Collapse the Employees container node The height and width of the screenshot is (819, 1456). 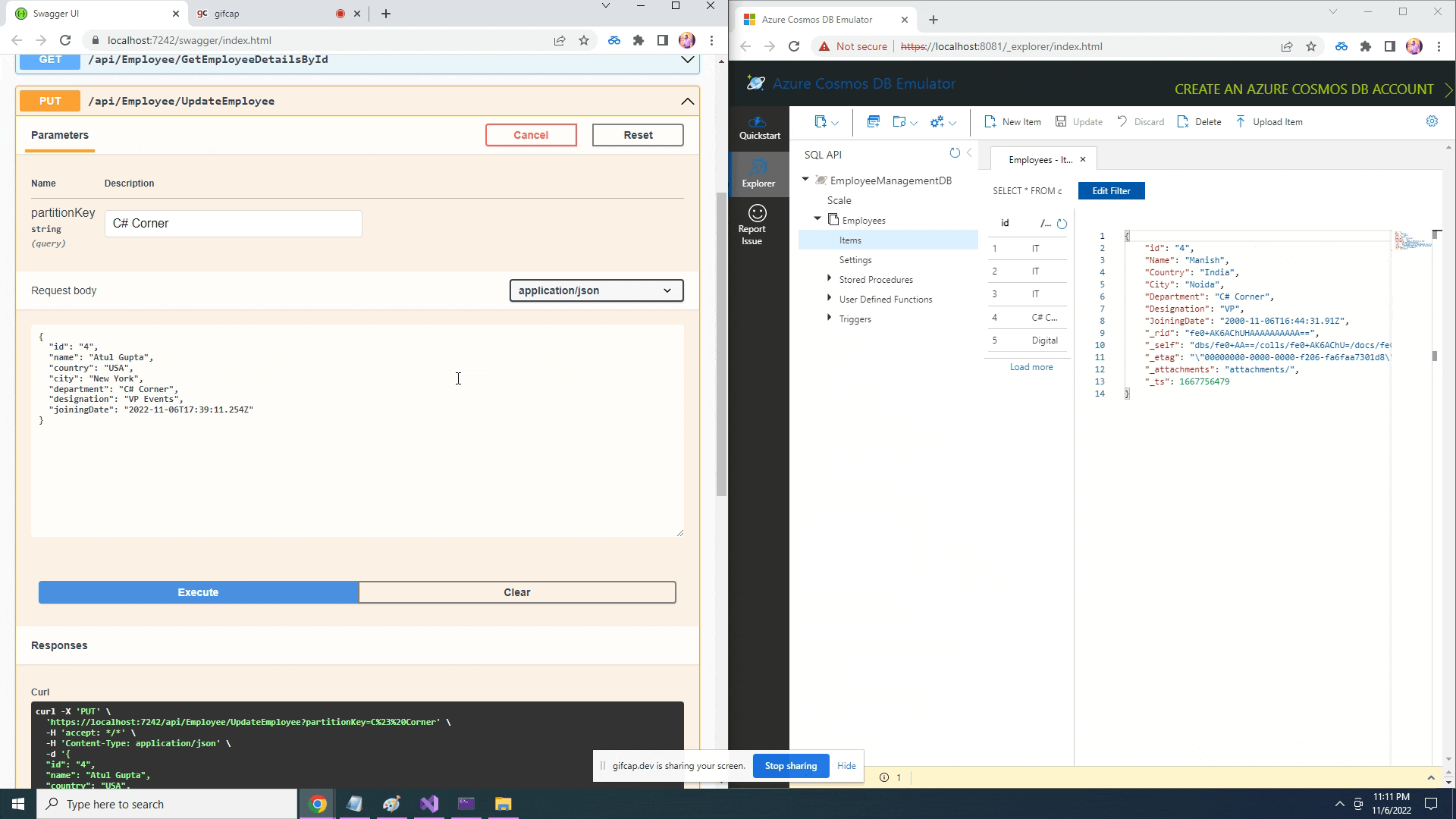[x=817, y=218]
